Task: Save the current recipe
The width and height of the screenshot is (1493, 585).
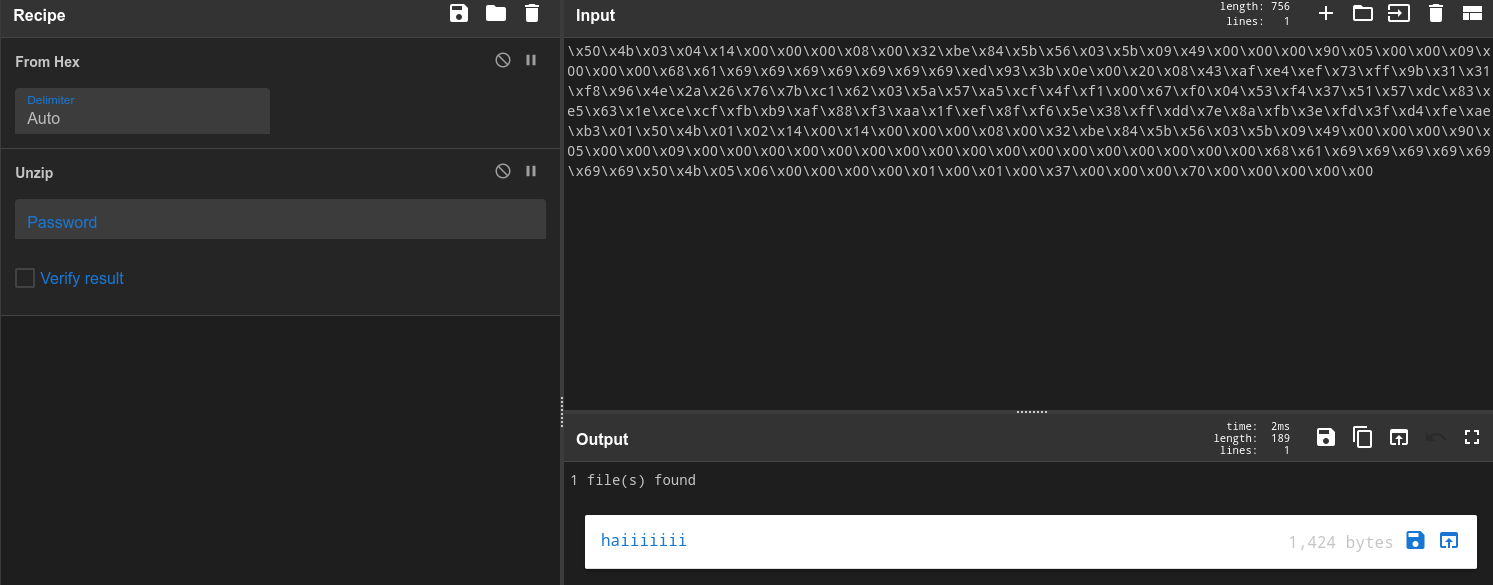Action: coord(459,13)
